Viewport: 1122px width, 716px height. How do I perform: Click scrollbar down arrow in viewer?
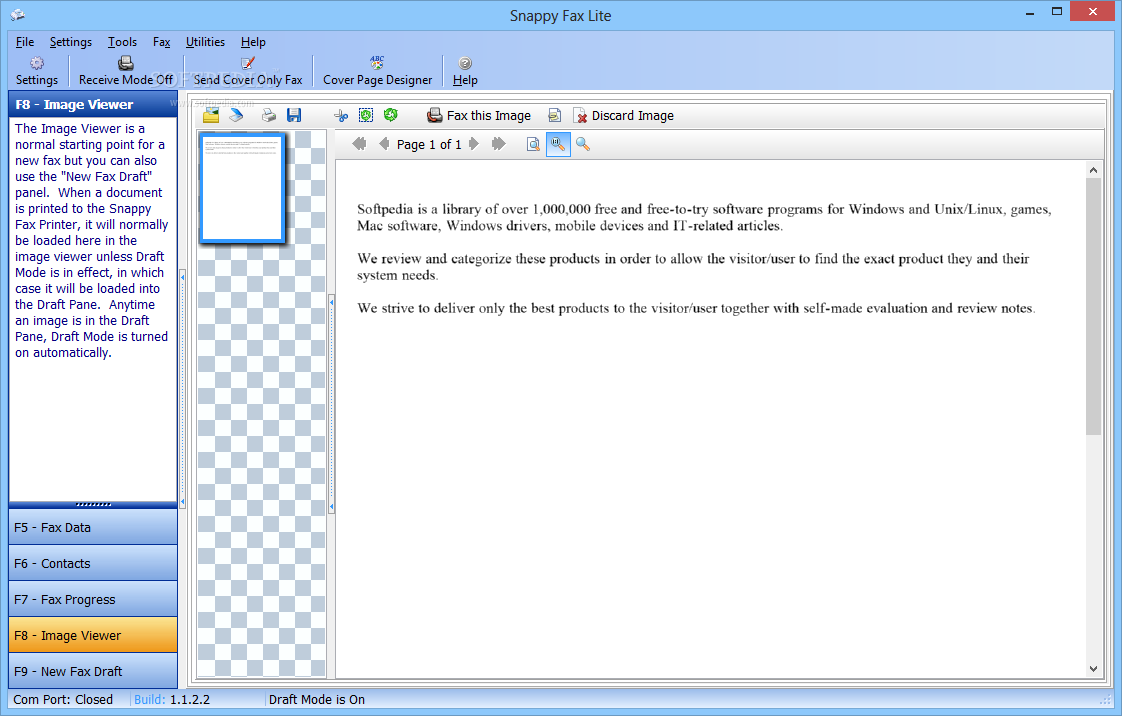(1093, 669)
